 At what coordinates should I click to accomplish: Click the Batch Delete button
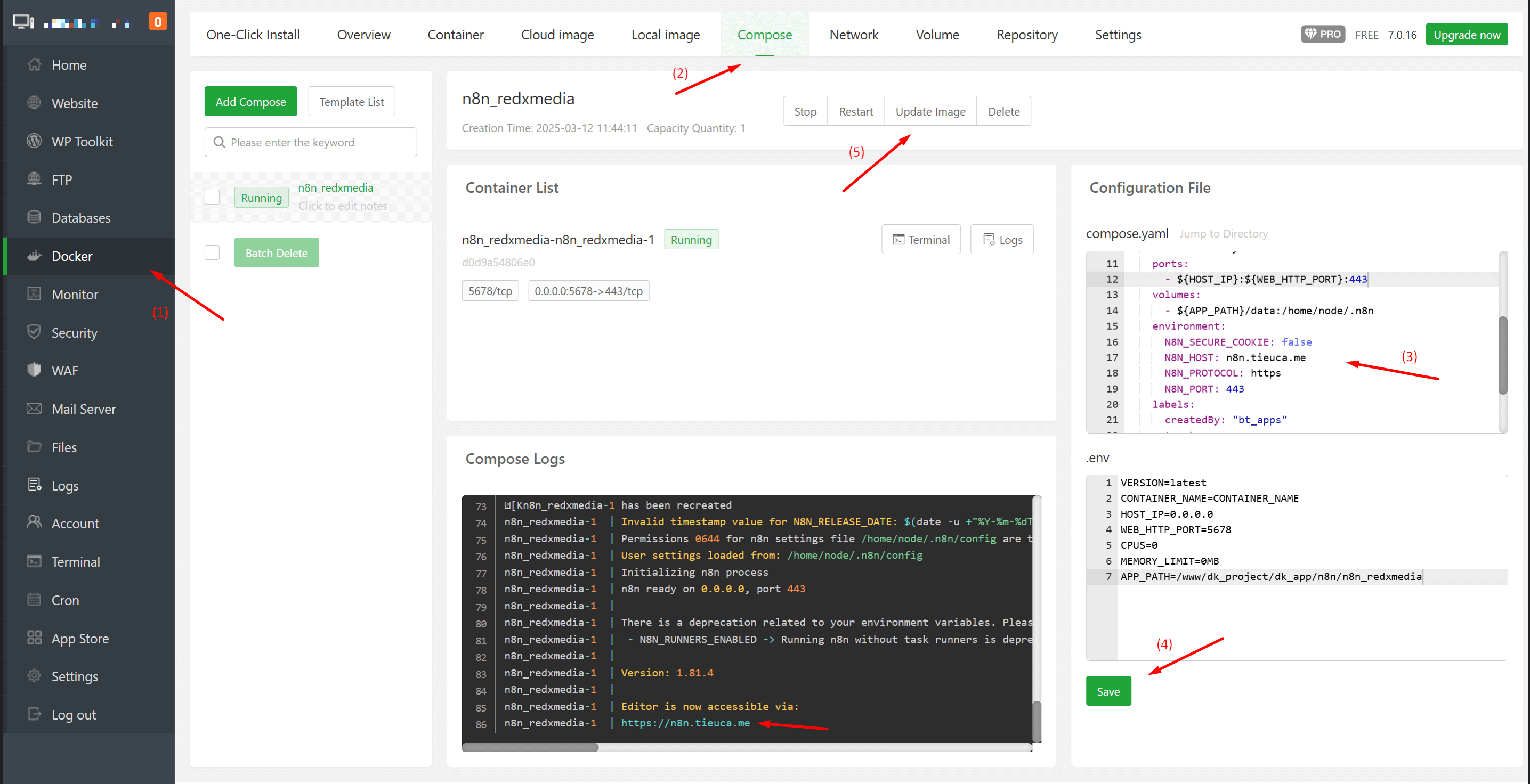pos(276,253)
